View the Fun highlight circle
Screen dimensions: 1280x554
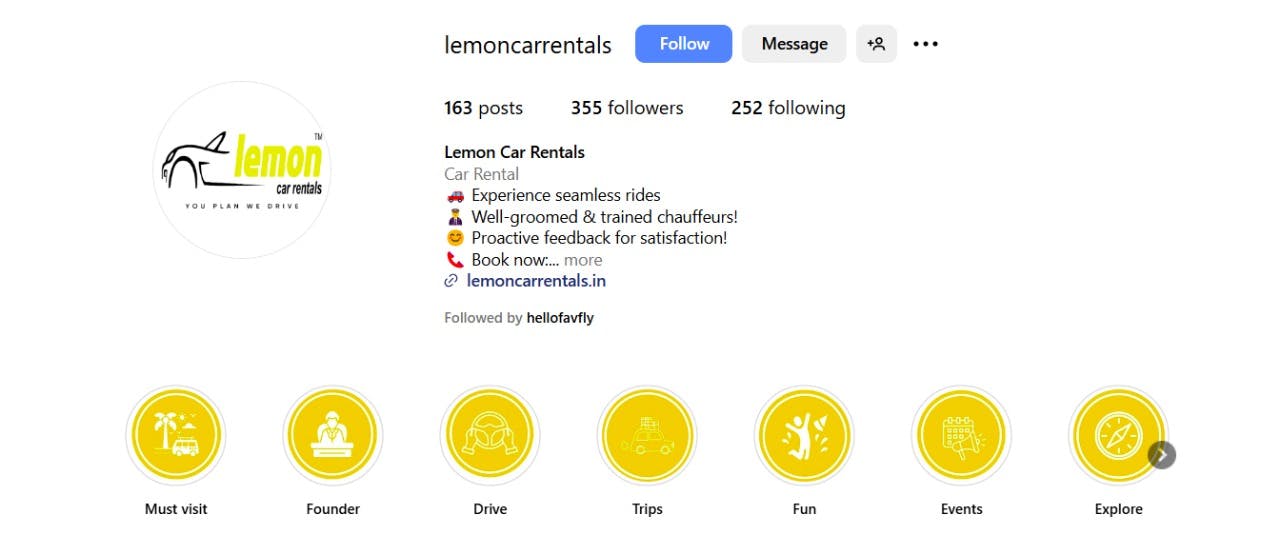pos(804,436)
